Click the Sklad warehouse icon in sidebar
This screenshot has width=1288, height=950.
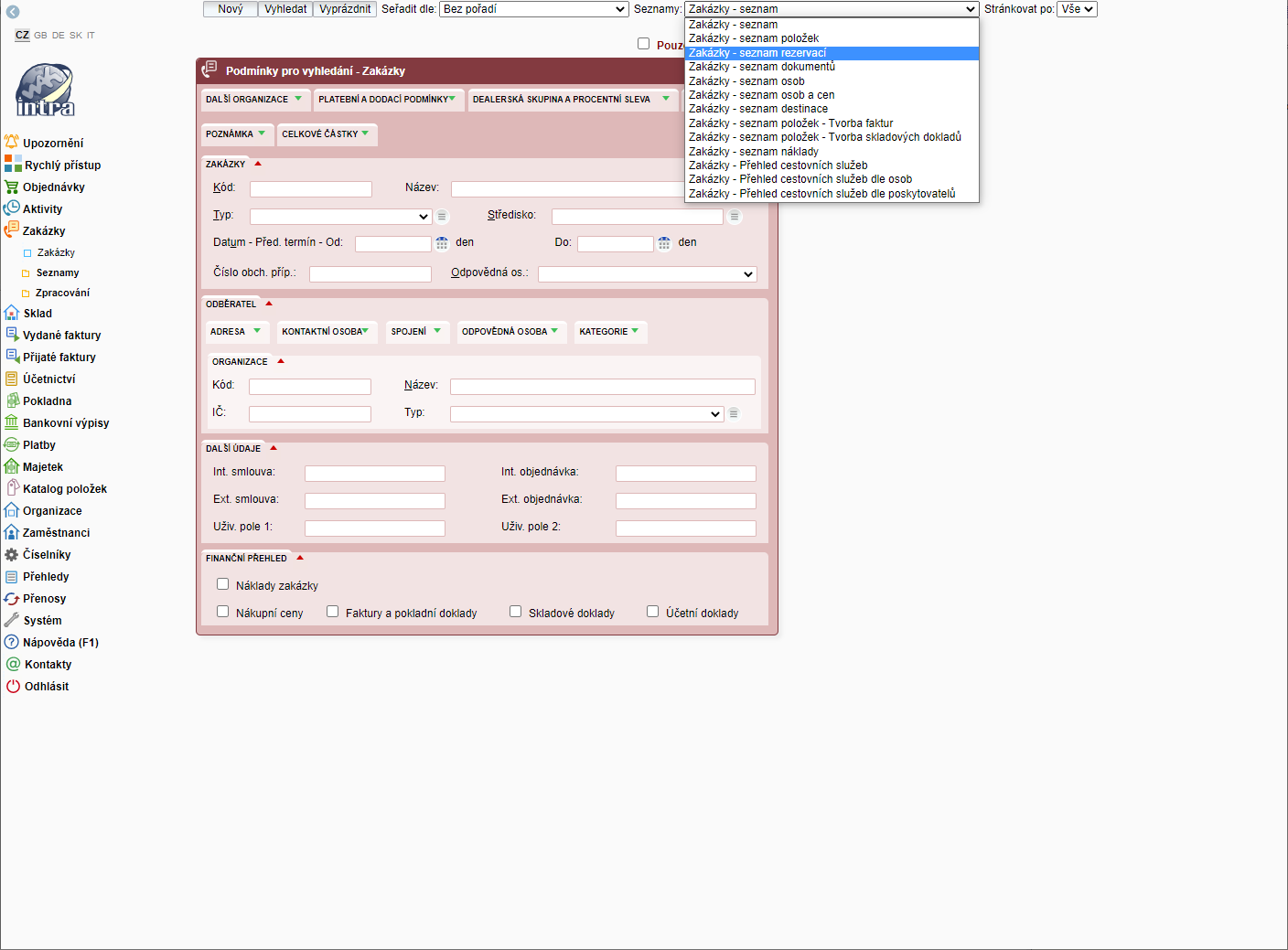click(12, 313)
